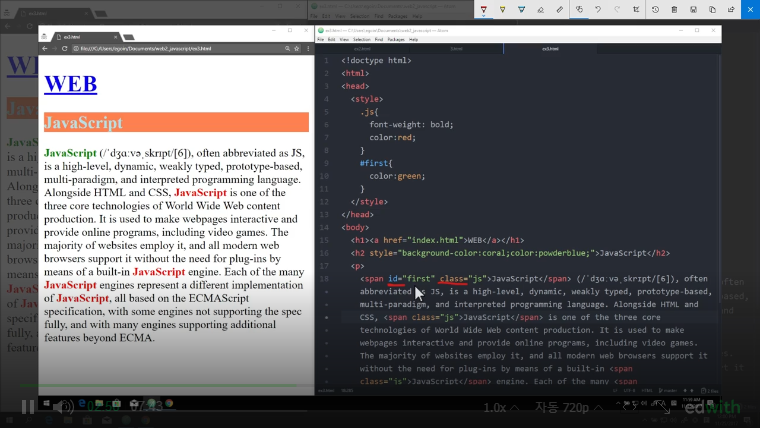
Task: Click code line 15 with index.html
Action: 437,240
